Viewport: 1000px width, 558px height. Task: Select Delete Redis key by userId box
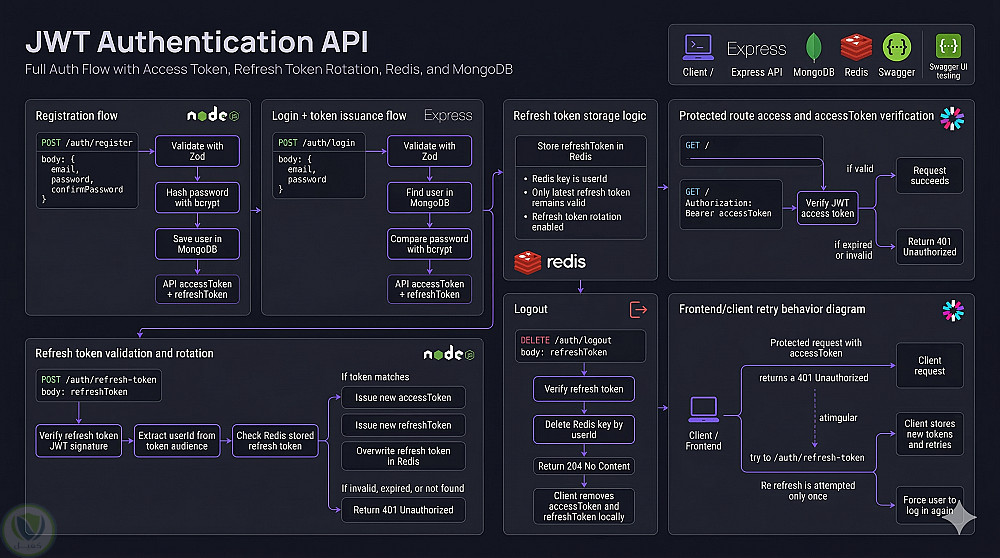[584, 430]
